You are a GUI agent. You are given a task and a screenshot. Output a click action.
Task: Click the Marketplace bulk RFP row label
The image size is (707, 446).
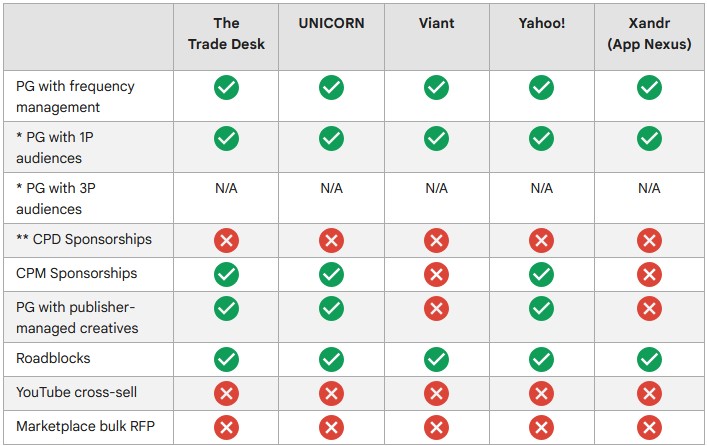pyautogui.click(x=85, y=426)
